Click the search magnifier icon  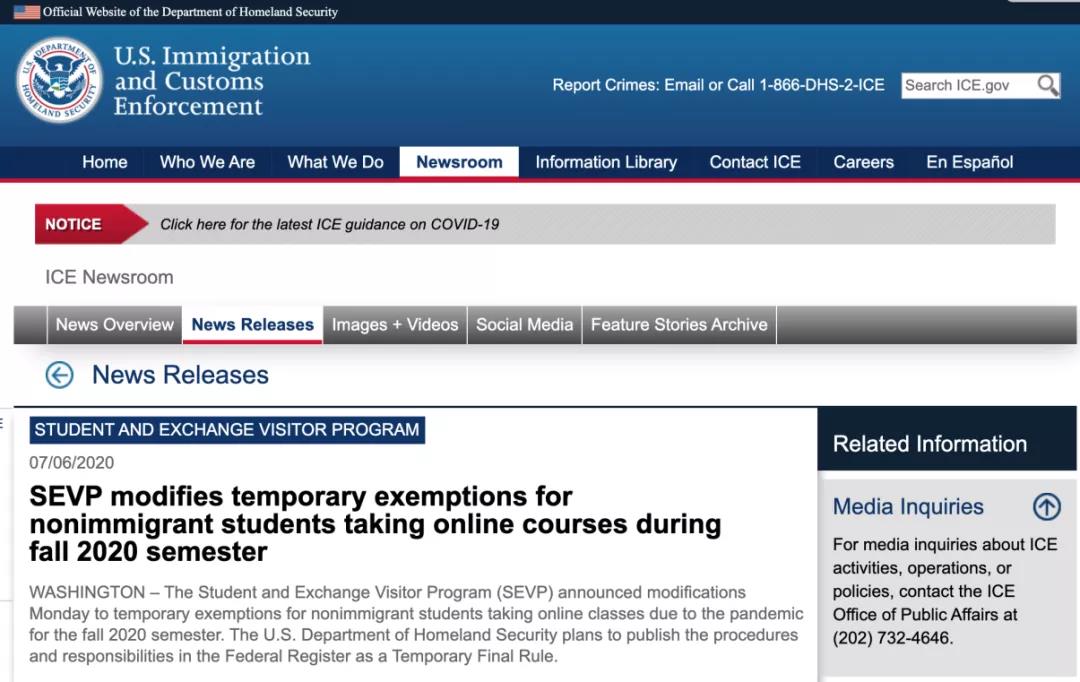click(x=1047, y=86)
